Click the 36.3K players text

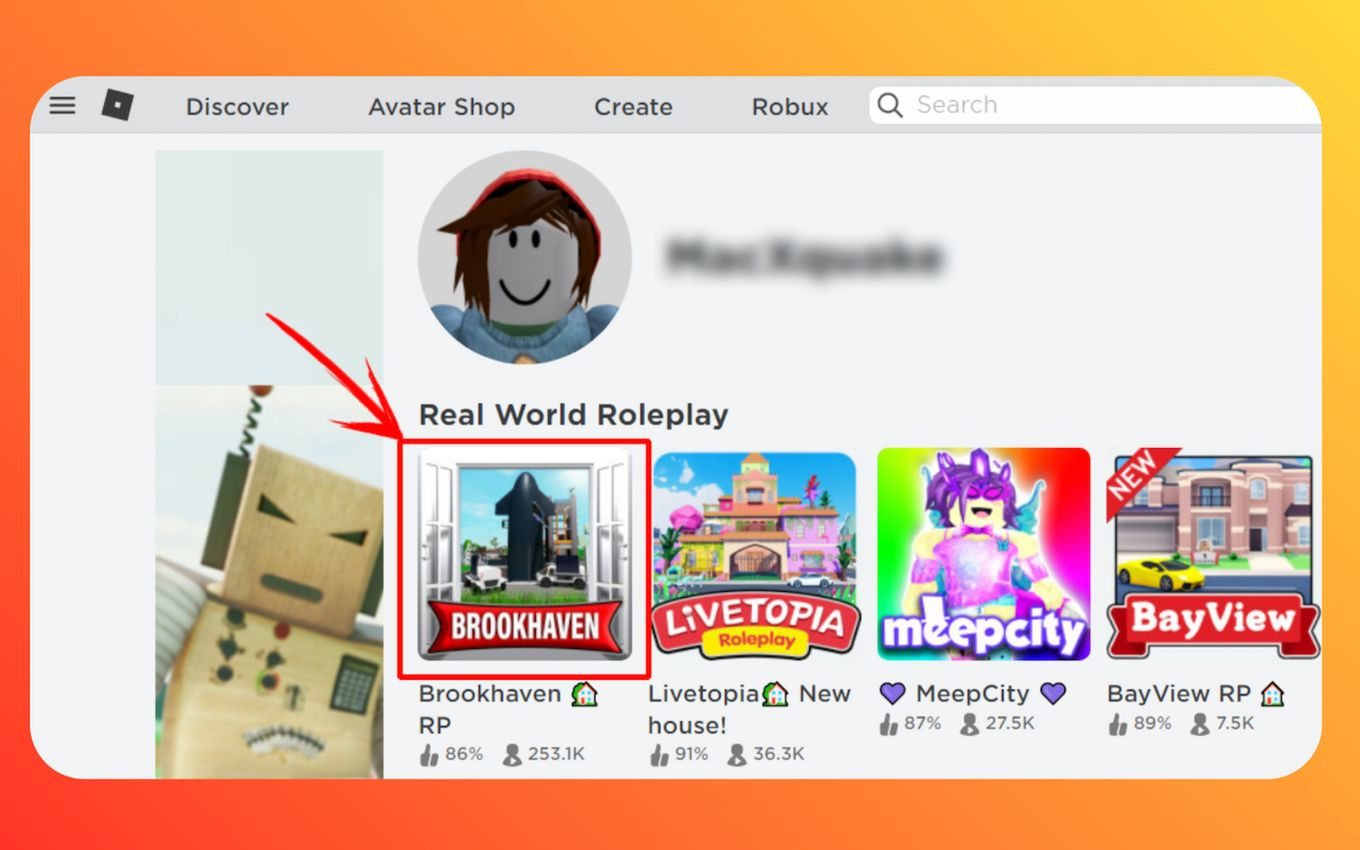[777, 754]
